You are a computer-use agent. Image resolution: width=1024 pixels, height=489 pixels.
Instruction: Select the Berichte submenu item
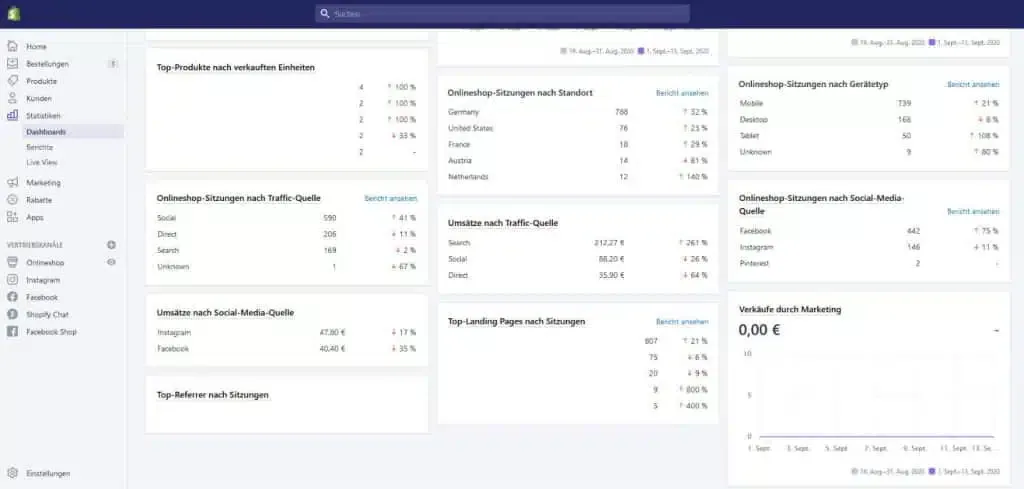pyautogui.click(x=39, y=148)
